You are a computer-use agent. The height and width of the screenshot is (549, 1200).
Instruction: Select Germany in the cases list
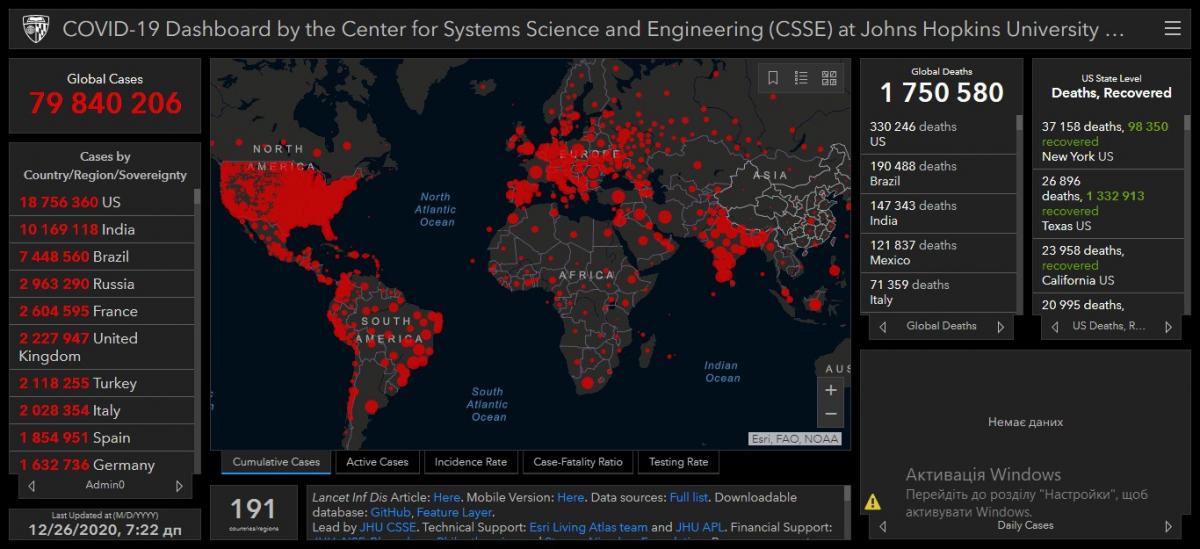click(x=101, y=464)
